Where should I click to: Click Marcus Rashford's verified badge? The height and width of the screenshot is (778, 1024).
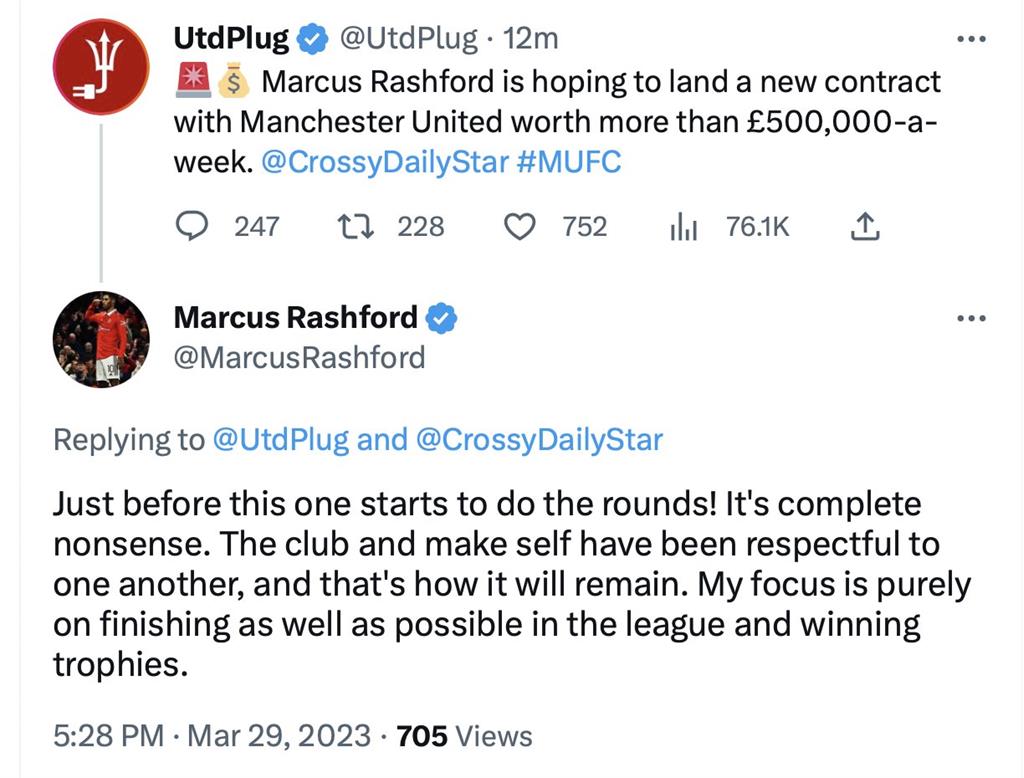pos(442,318)
